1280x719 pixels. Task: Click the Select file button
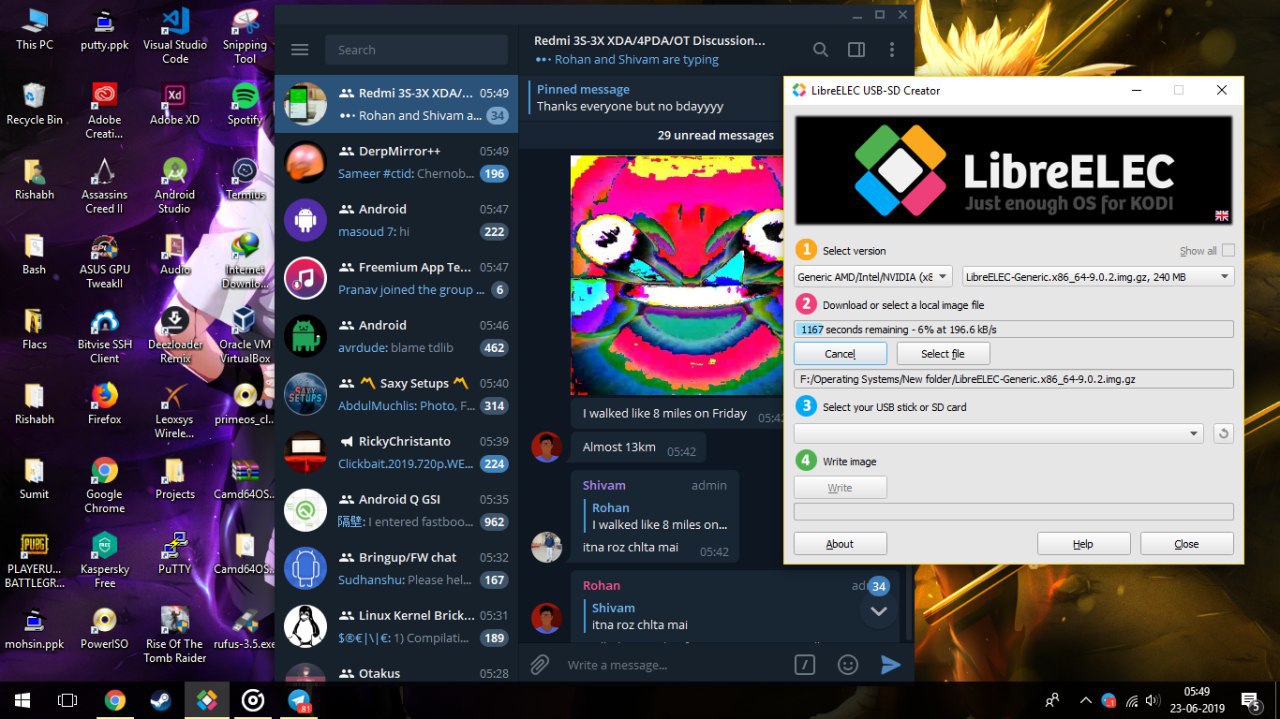[x=943, y=353]
